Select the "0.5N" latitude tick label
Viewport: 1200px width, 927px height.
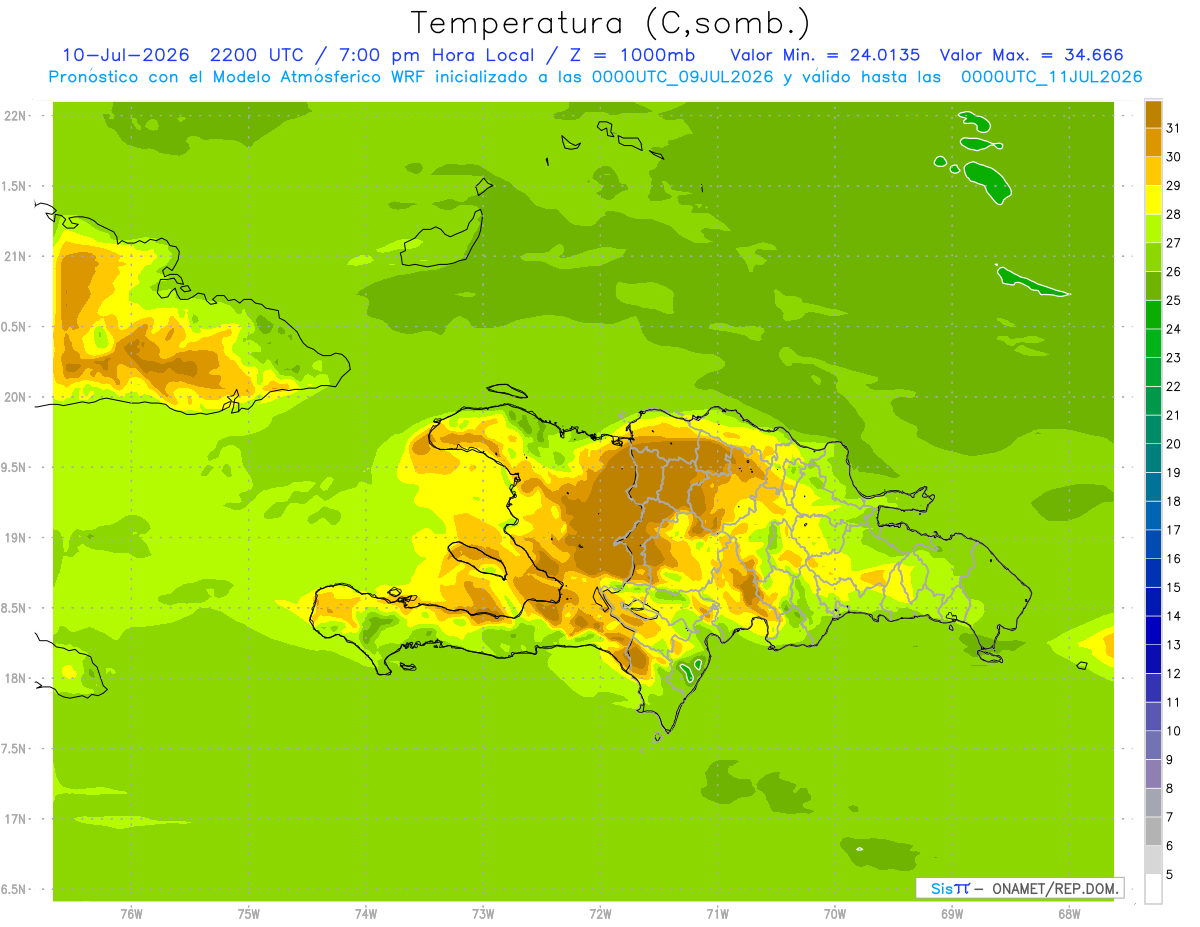[15, 327]
